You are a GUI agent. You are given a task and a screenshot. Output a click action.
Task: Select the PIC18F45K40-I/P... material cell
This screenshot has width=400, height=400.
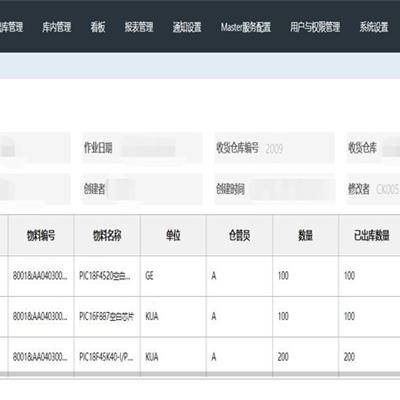(x=107, y=357)
